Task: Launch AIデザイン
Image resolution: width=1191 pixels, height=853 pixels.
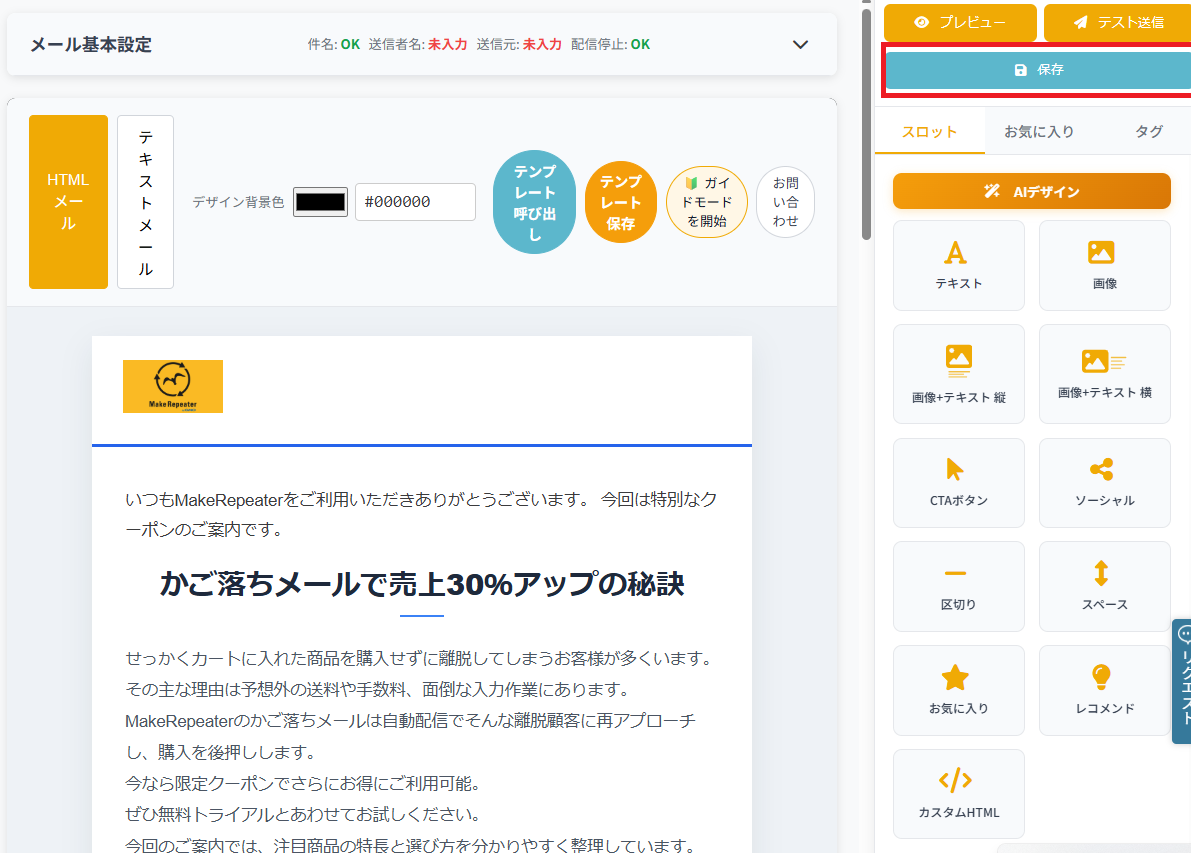Action: click(1031, 190)
